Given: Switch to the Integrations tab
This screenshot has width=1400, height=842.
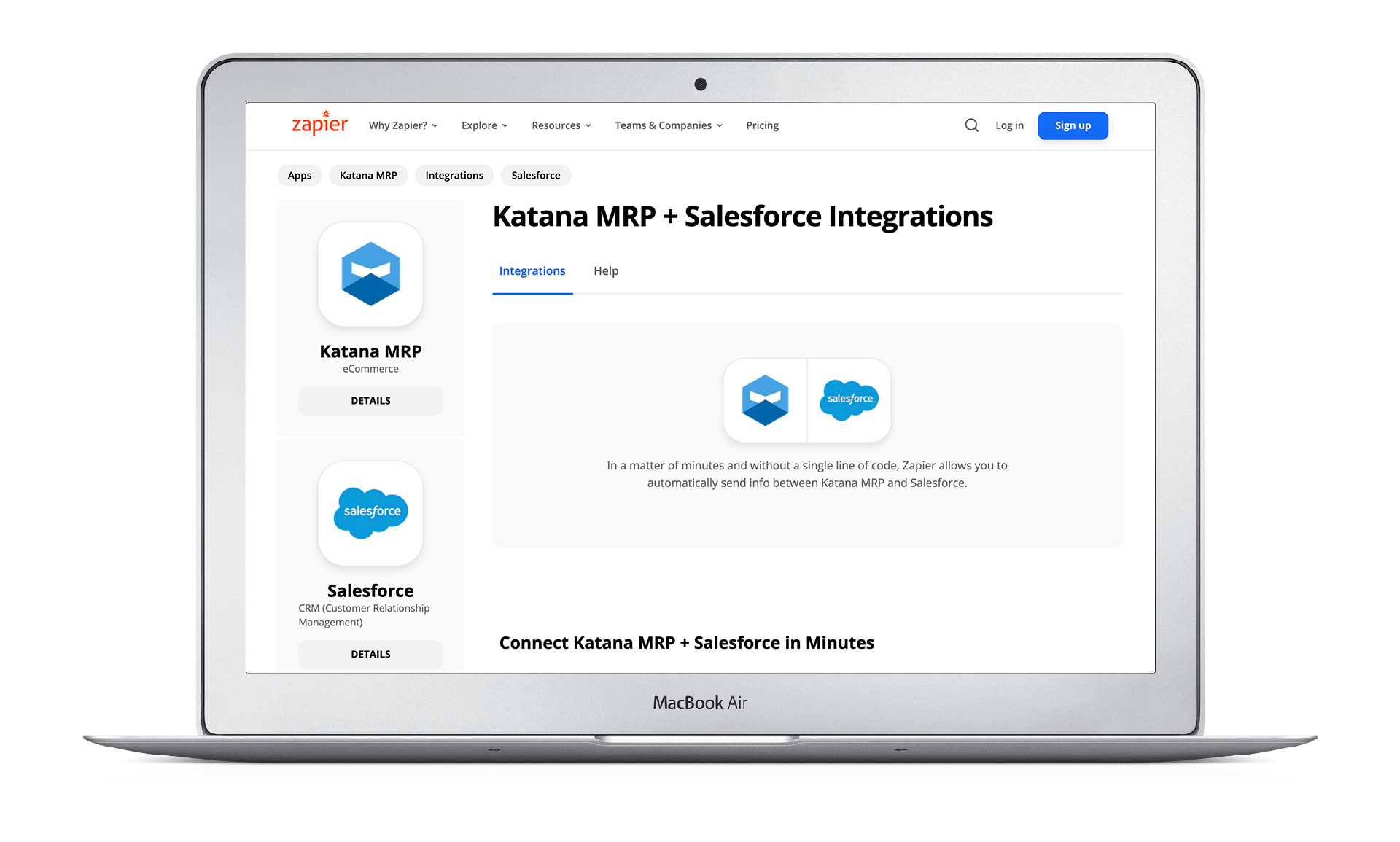Looking at the screenshot, I should [x=532, y=271].
